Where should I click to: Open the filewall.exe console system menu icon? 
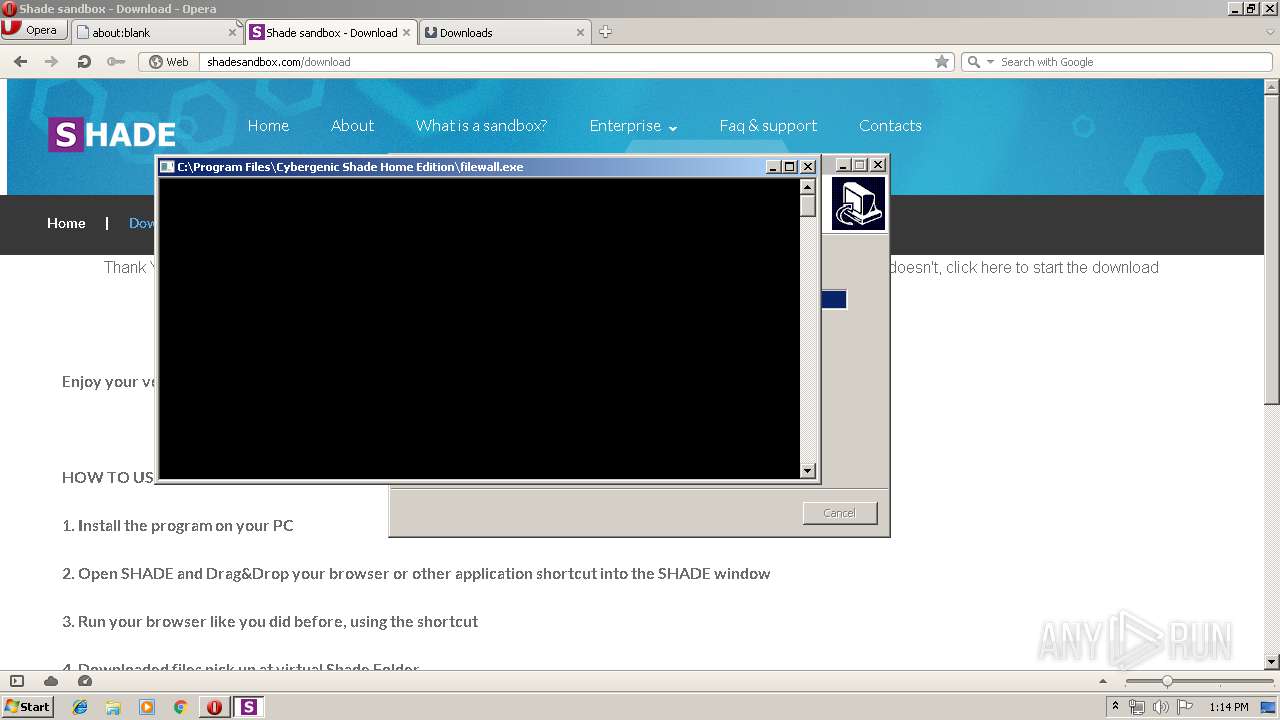pyautogui.click(x=168, y=167)
